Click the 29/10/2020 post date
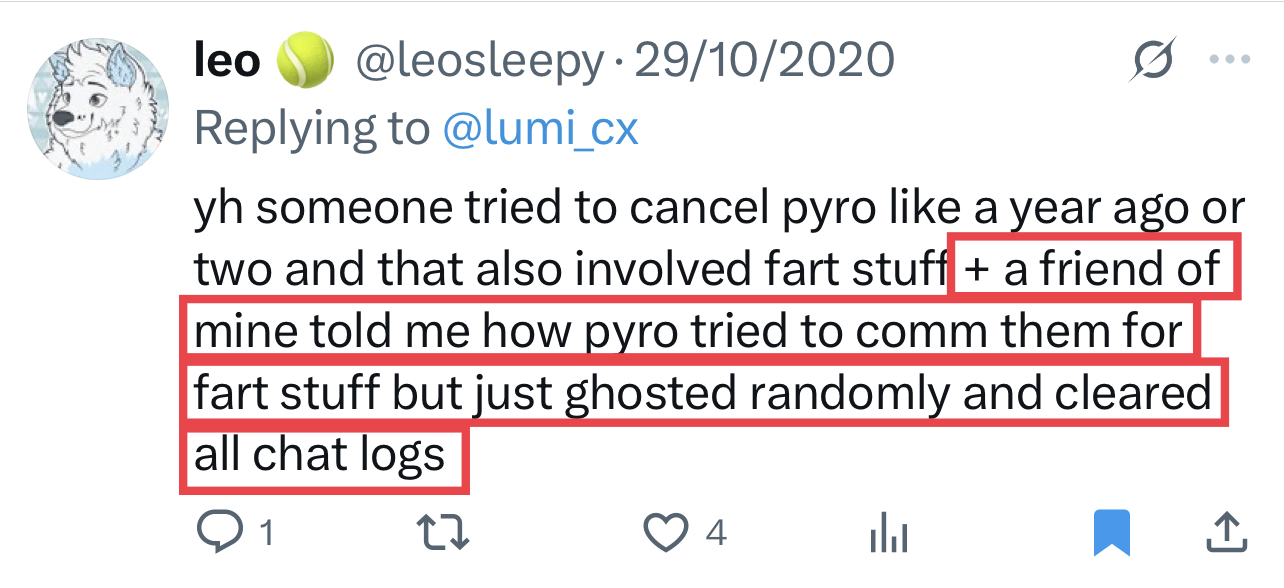The image size is (1284, 588). (x=764, y=62)
